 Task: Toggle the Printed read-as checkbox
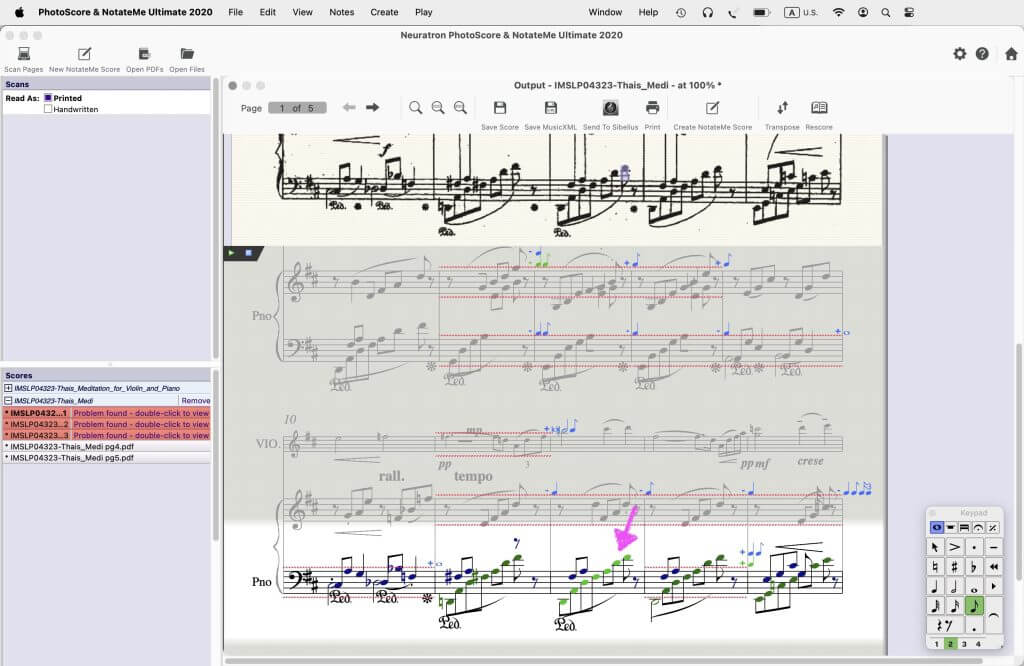(x=48, y=98)
